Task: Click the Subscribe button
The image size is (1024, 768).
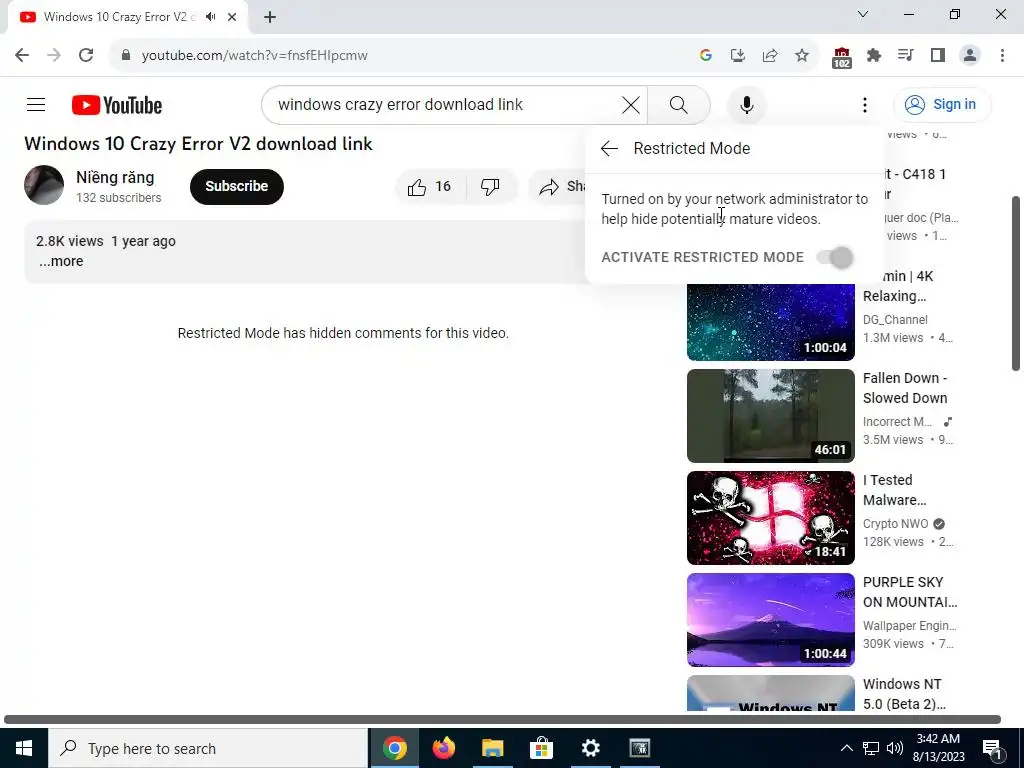Action: 236,187
